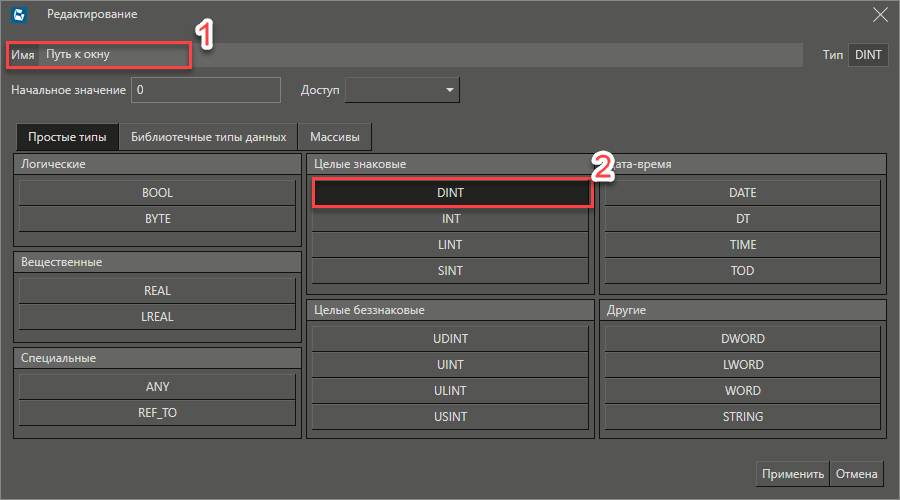Open the Массивы tab
The image size is (900, 500).
334,137
